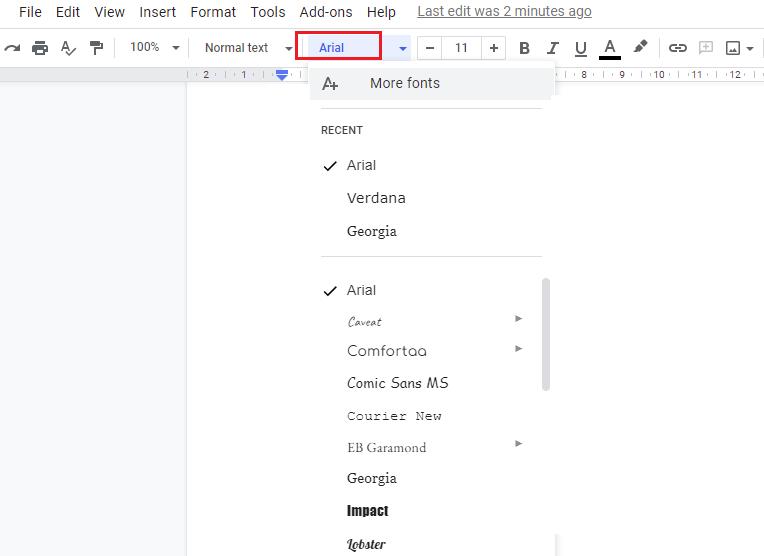This screenshot has width=764, height=556.
Task: Click the Redo arrow icon
Action: [x=12, y=48]
